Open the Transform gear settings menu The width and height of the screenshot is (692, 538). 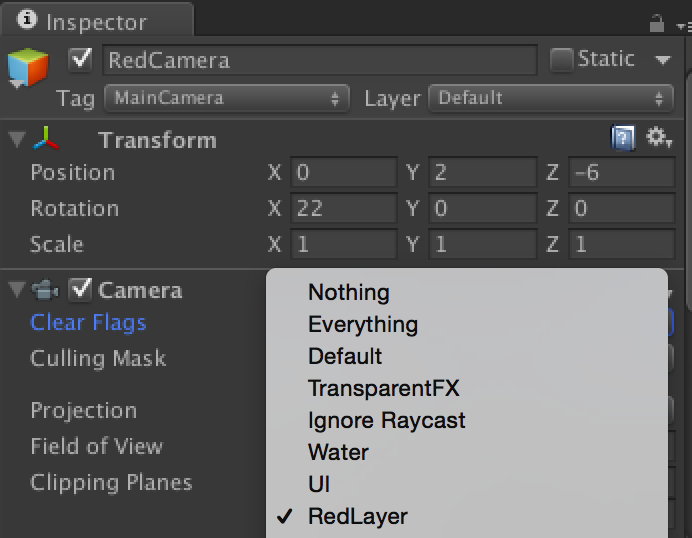(658, 139)
